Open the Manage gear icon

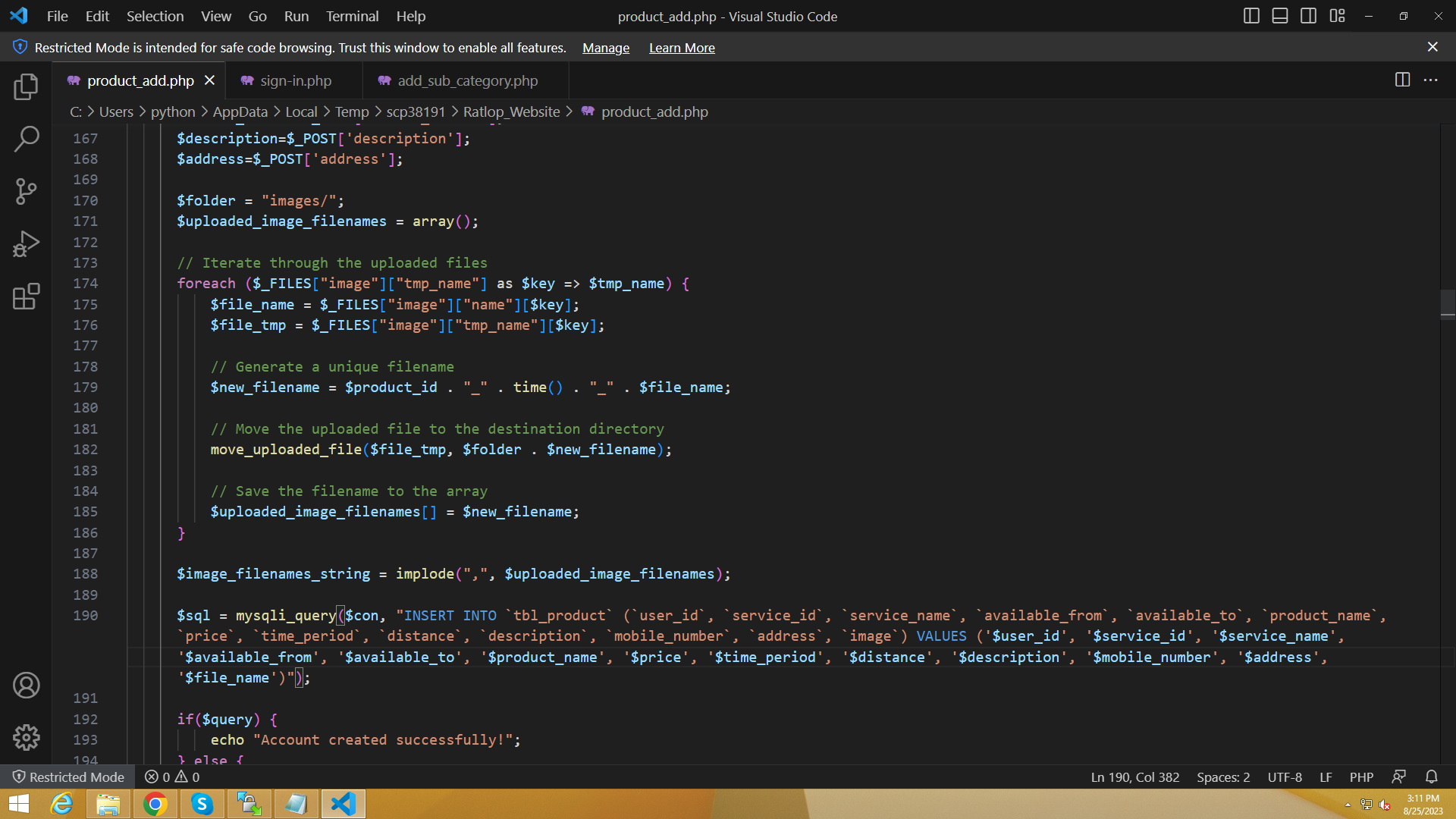point(26,737)
